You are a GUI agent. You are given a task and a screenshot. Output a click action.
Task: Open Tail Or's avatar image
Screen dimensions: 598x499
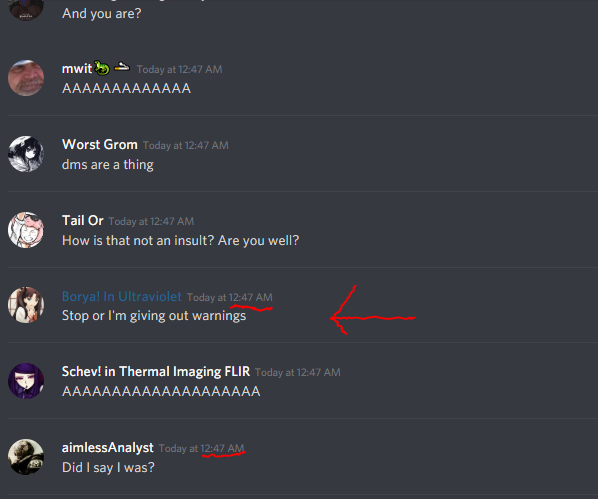(26, 230)
